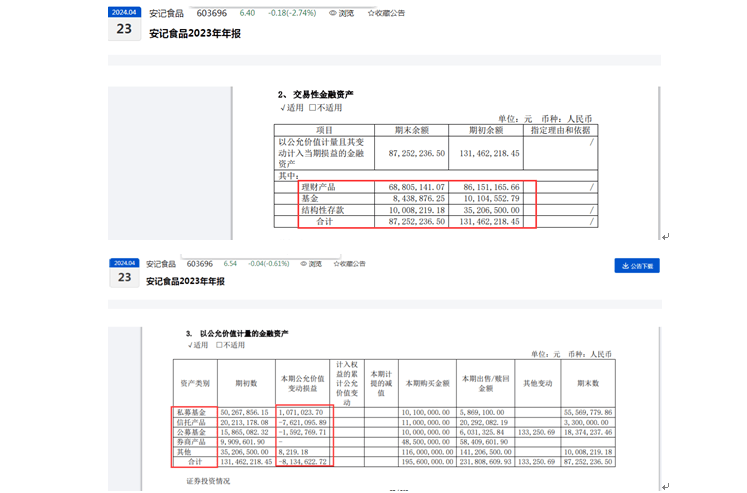Screen dimensions: 747x493
Task: Click the 期初数 column header
Action: pos(246,383)
